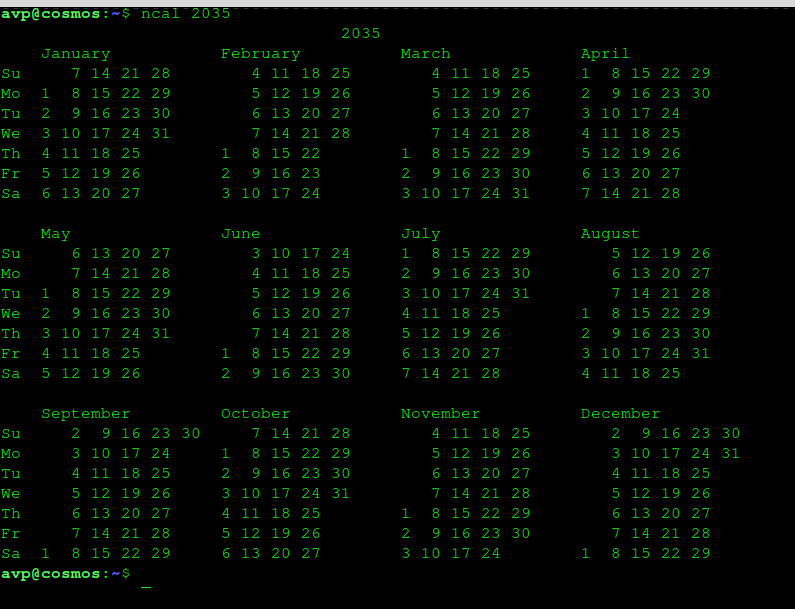Click the May month heading

click(55, 234)
